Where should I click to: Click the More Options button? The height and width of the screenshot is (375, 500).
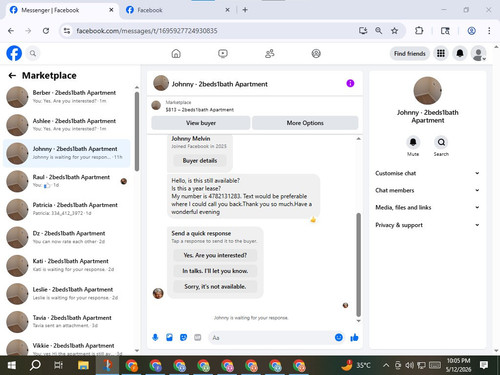(x=305, y=123)
